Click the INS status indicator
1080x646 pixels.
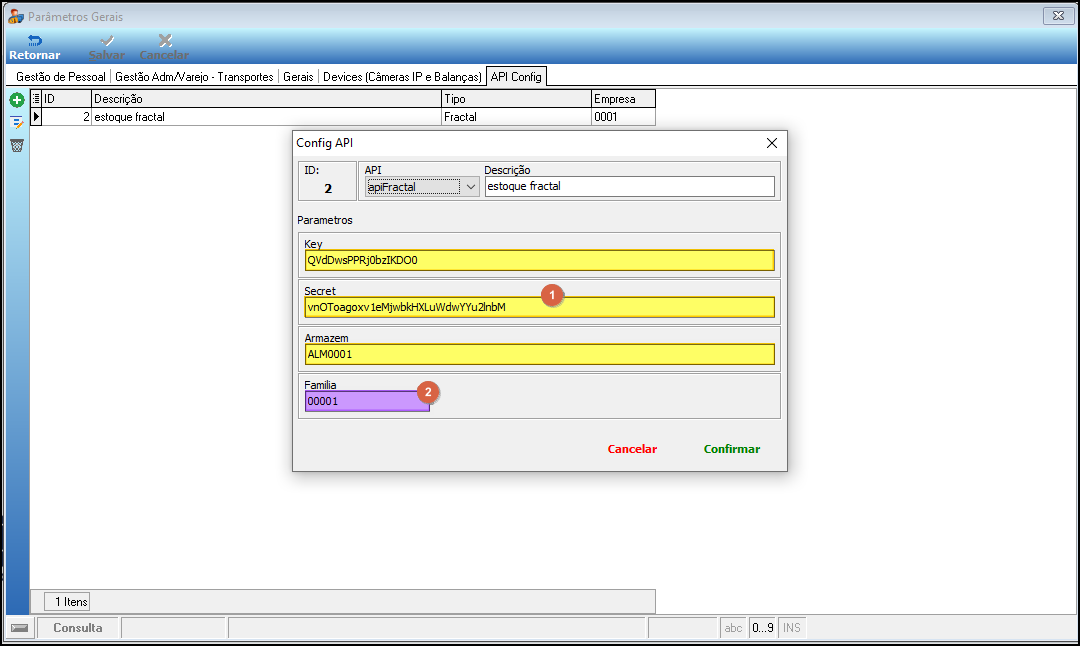pyautogui.click(x=792, y=627)
